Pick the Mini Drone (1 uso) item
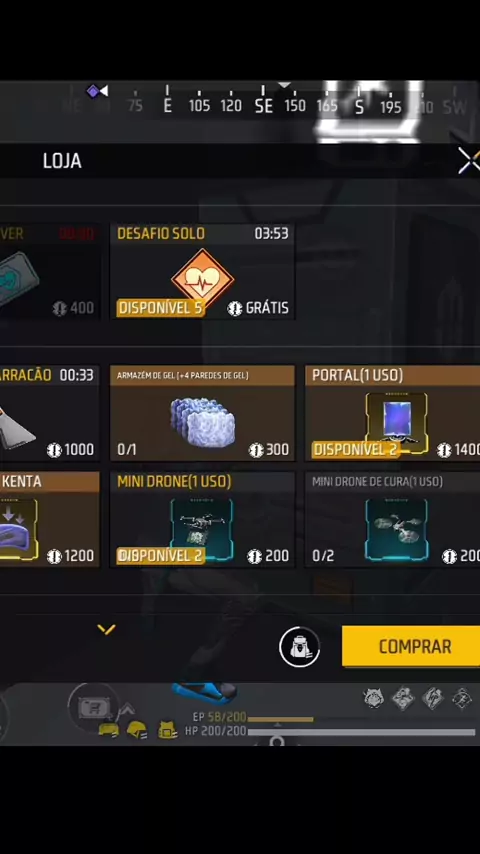The width and height of the screenshot is (480, 854). 202,520
